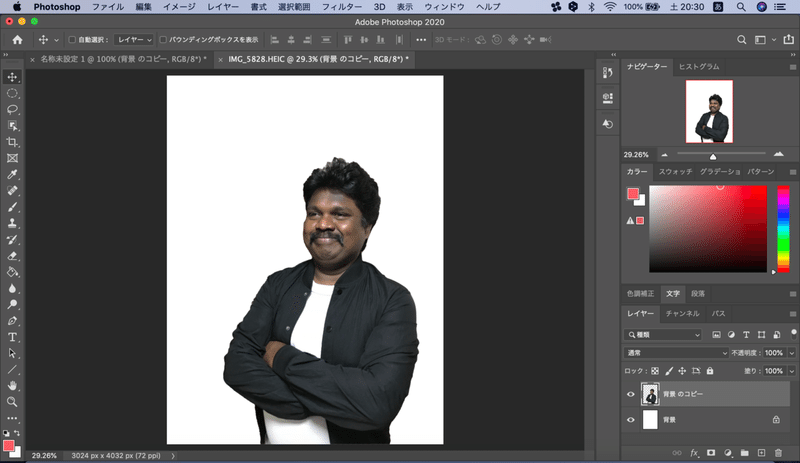Hide the 背景 のコピー layer
The image size is (800, 463).
[630, 395]
